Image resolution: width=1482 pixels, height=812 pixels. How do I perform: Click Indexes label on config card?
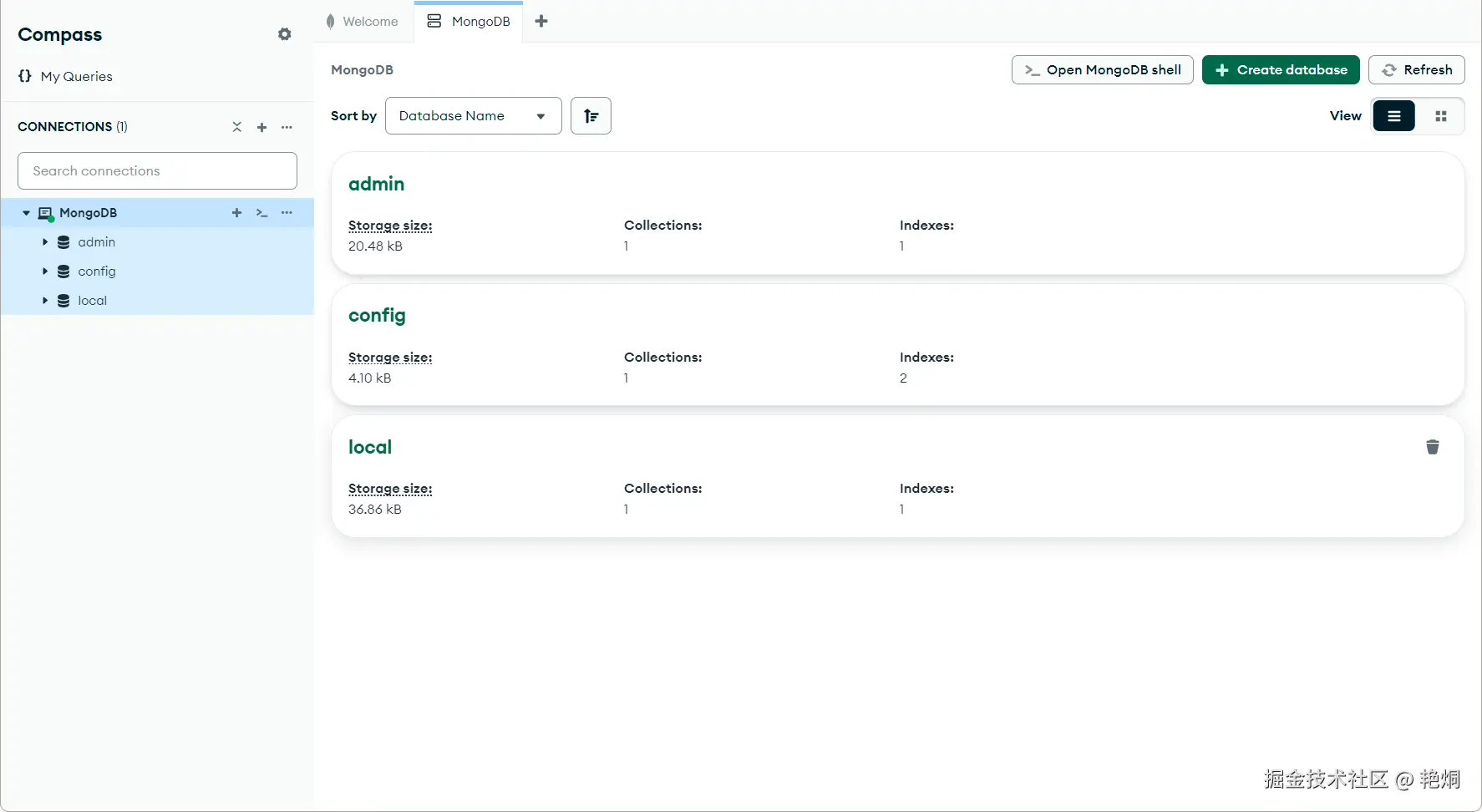[x=926, y=358]
